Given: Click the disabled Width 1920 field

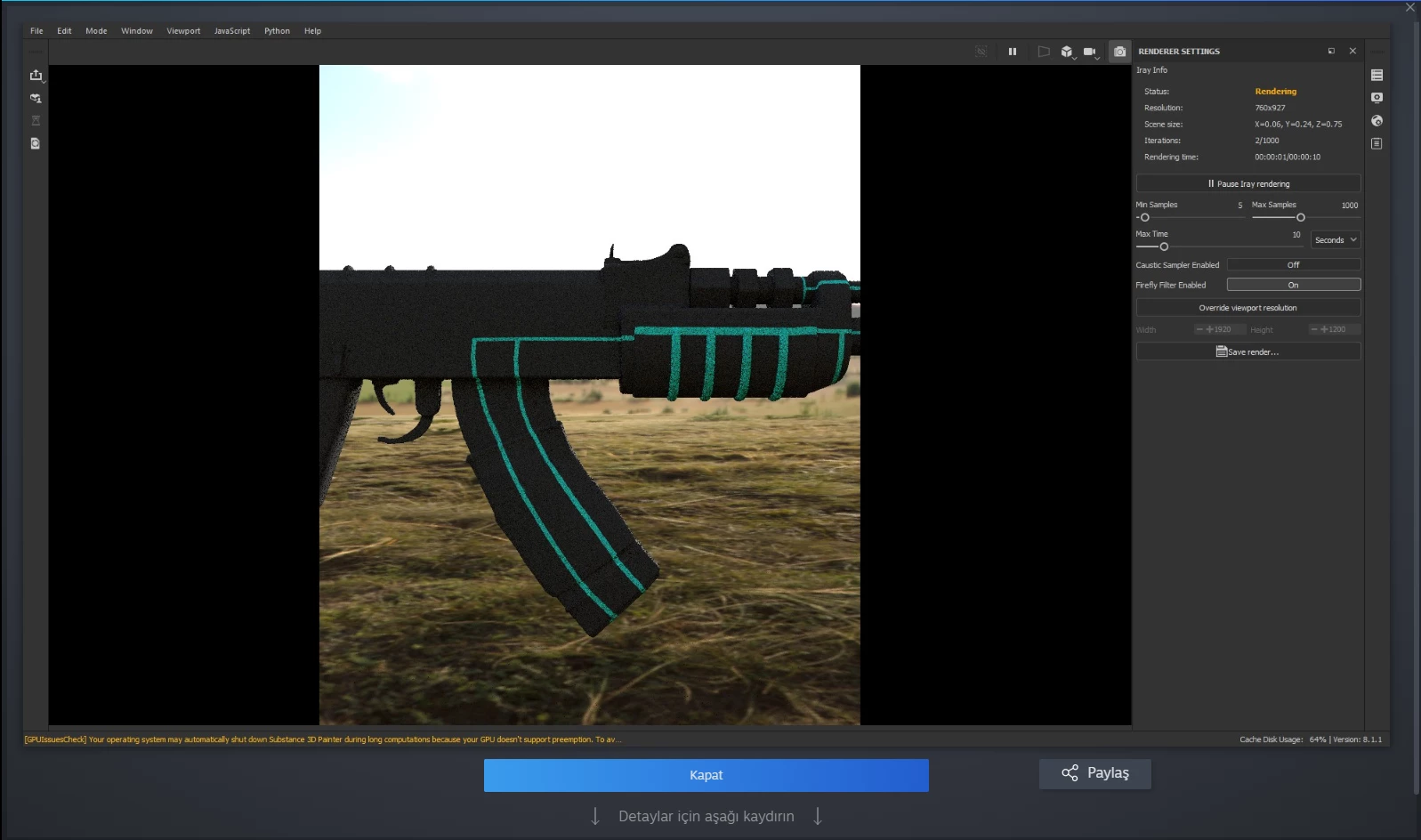Looking at the screenshot, I should click(1219, 329).
